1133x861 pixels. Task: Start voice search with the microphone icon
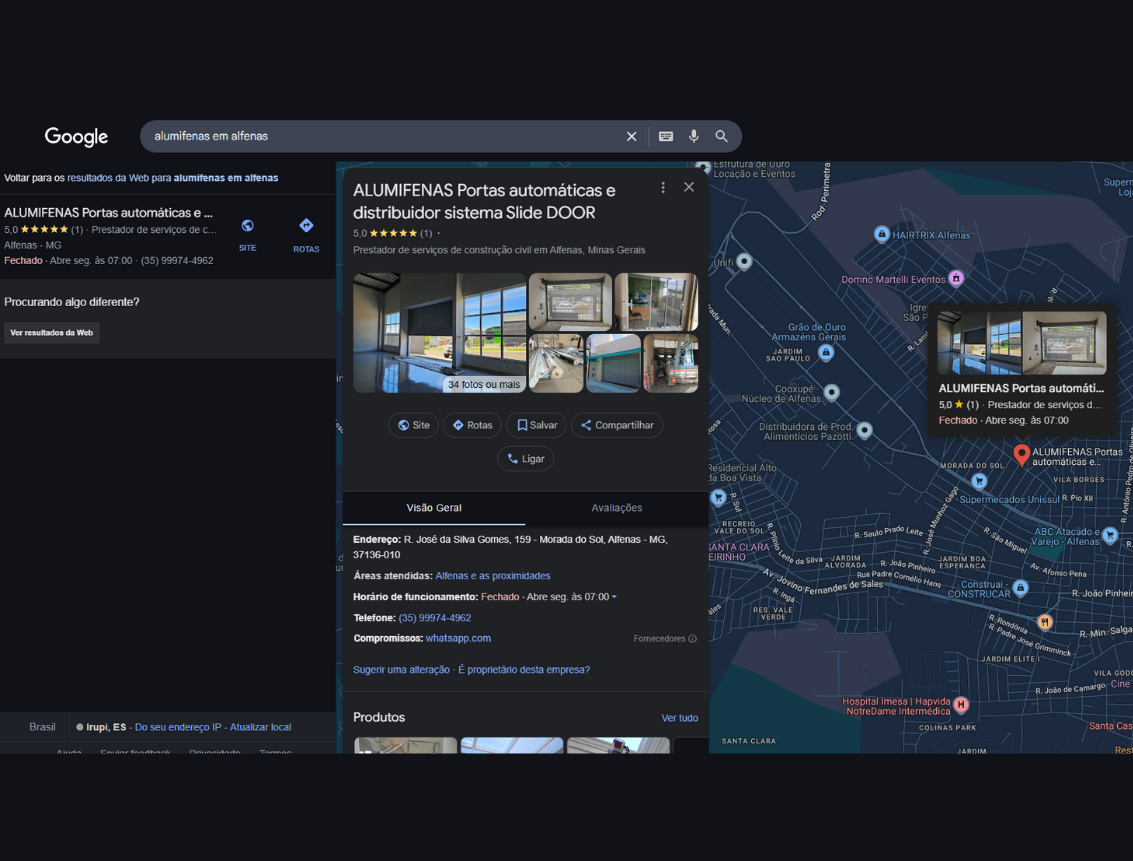[694, 137]
